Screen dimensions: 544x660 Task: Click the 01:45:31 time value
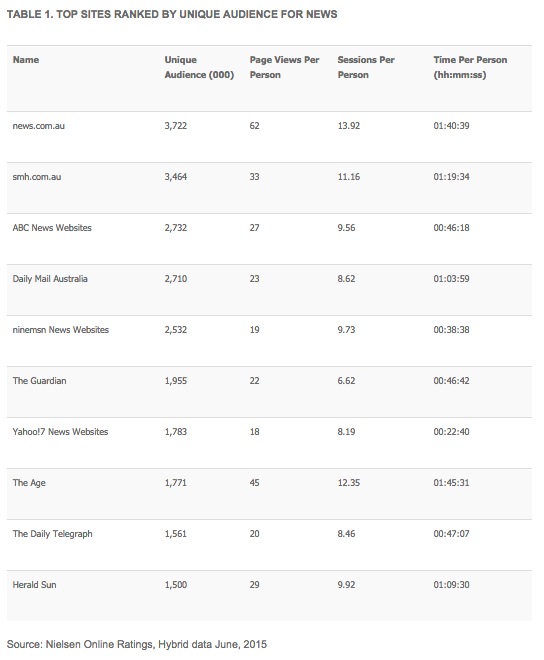pos(451,483)
